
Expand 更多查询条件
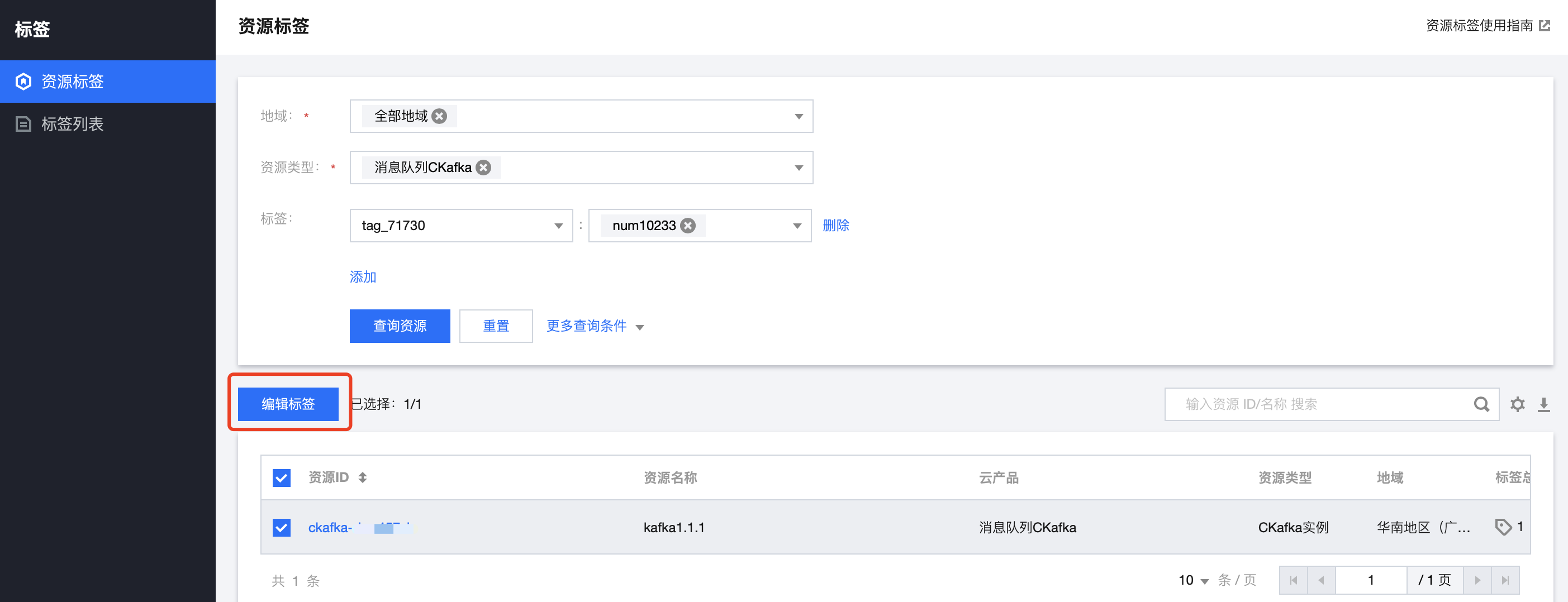(595, 326)
